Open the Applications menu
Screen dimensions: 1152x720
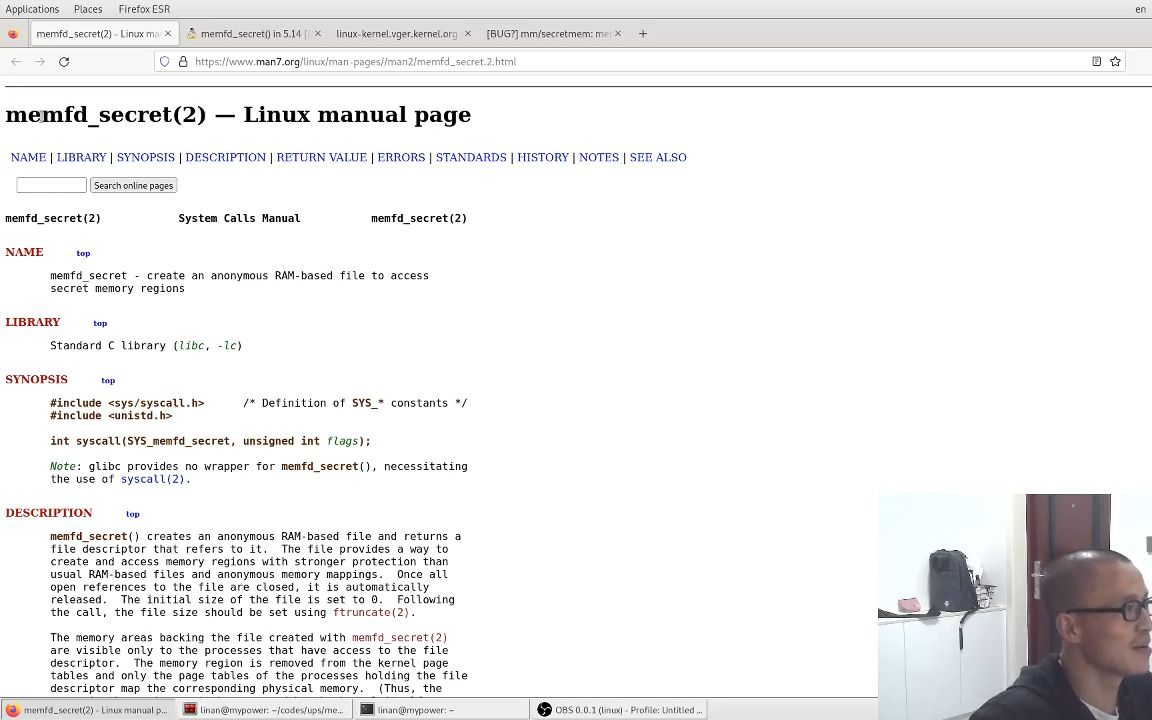tap(33, 9)
